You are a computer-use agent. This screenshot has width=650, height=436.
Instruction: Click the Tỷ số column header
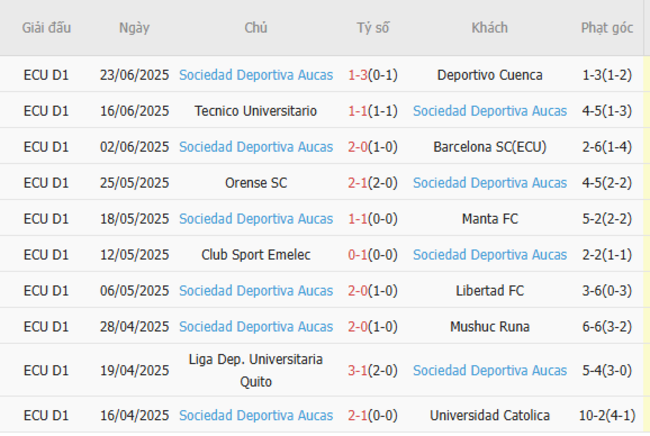[373, 28]
